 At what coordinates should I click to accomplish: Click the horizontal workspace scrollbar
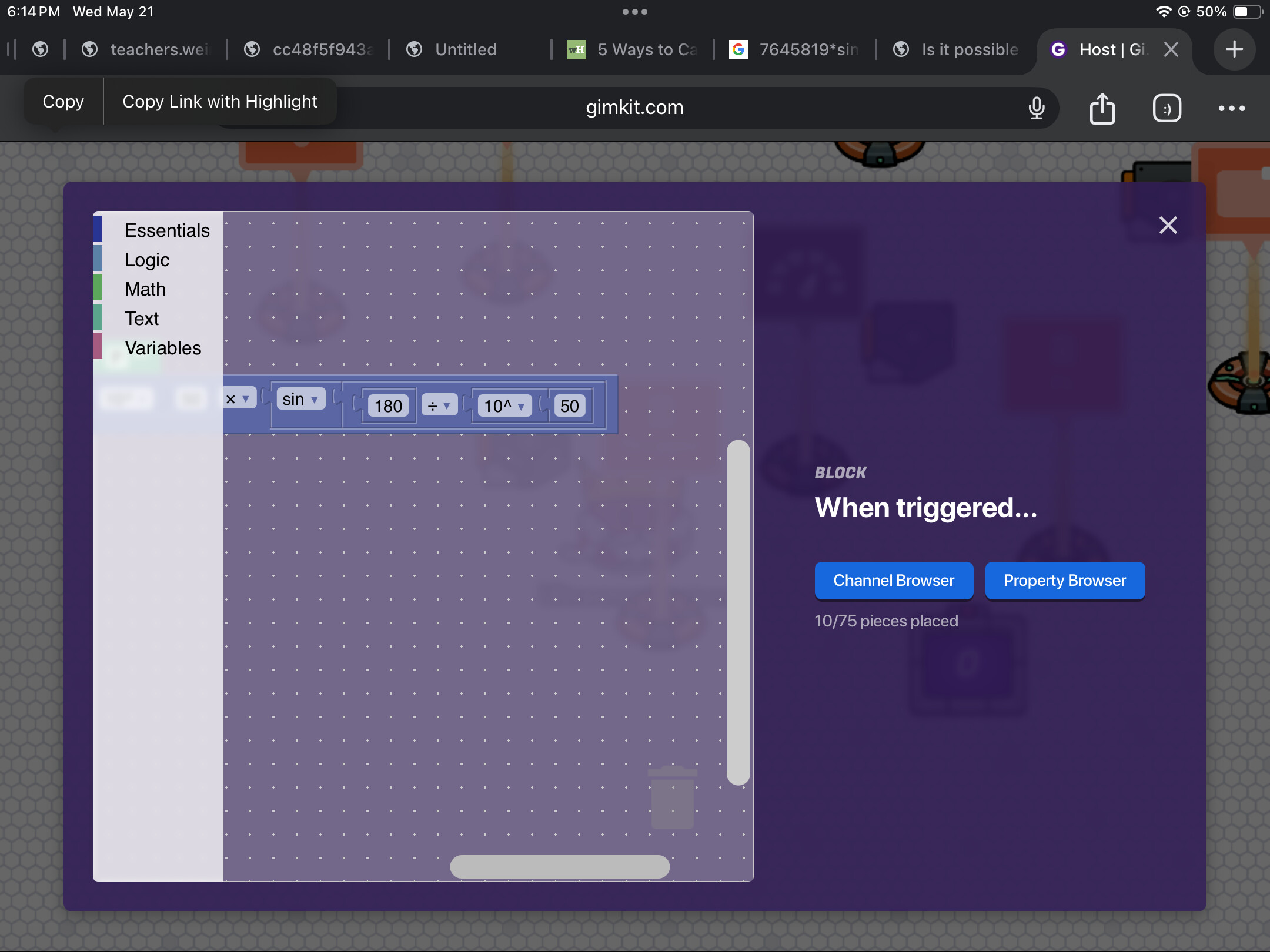coord(559,867)
